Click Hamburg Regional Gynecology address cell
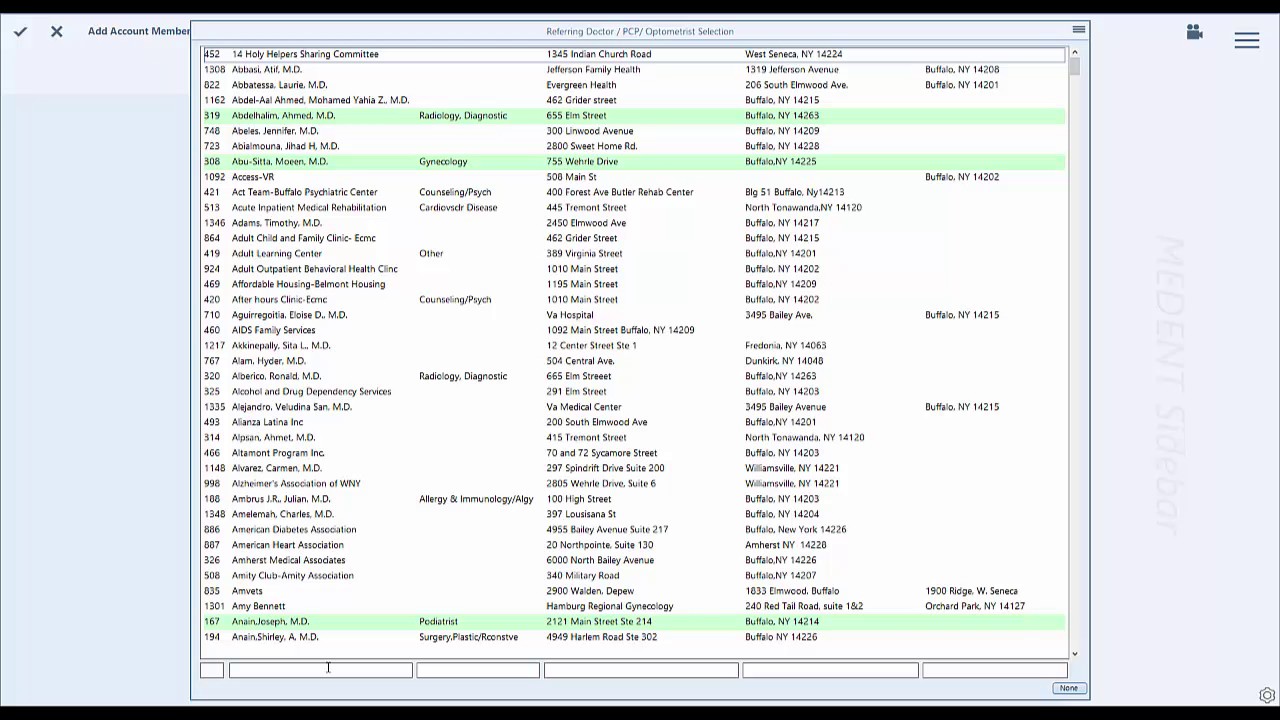 [x=610, y=606]
